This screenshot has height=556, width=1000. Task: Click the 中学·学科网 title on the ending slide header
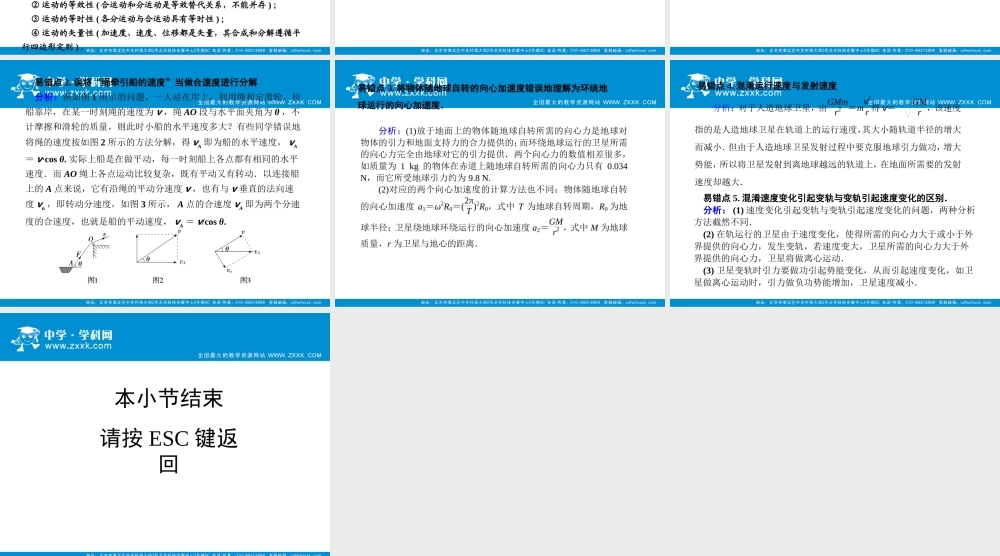tap(78, 335)
